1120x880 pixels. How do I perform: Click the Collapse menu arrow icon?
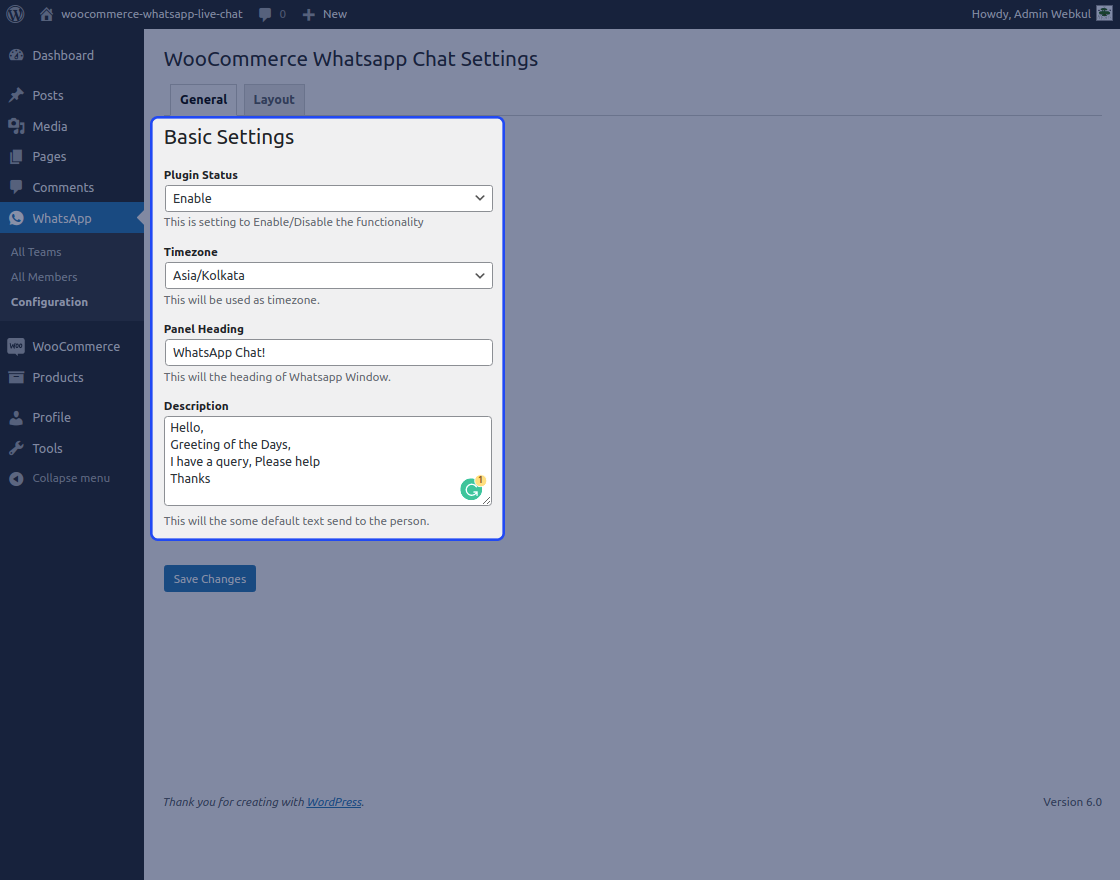coord(16,479)
